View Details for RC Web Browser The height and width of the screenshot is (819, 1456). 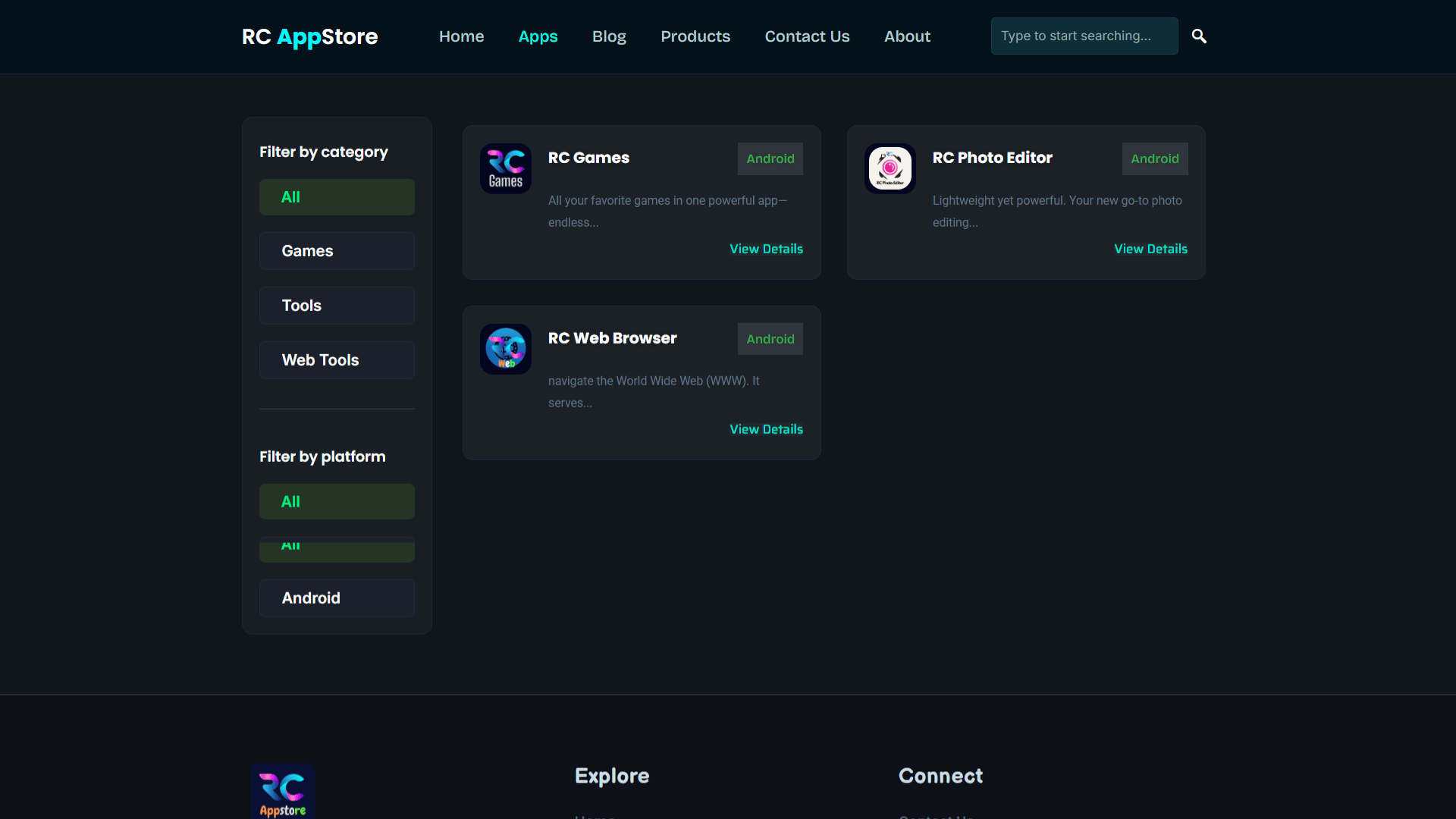[766, 429]
